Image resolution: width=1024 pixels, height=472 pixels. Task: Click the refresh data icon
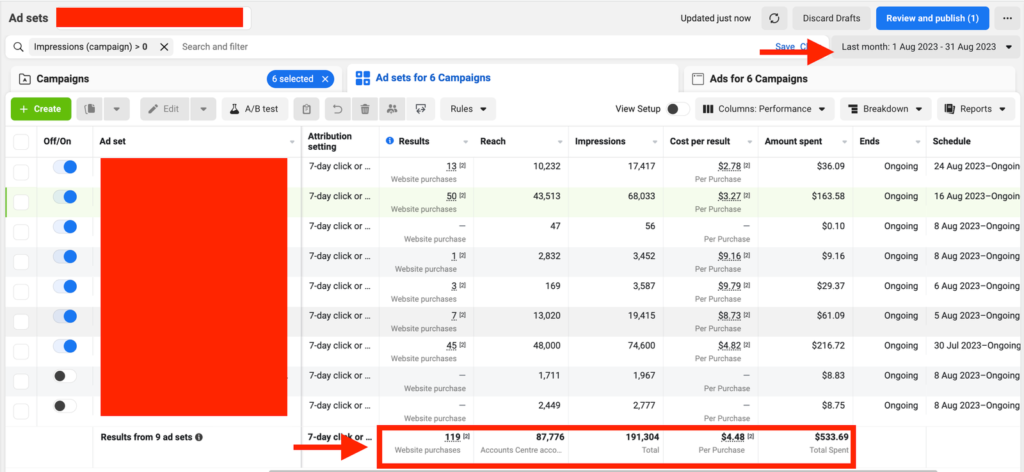tap(773, 18)
